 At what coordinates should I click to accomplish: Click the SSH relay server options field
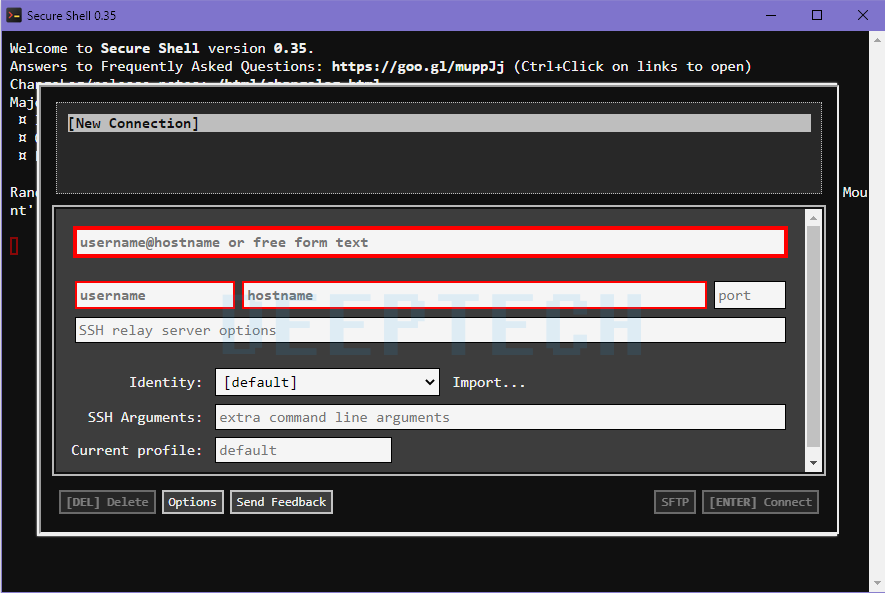430,330
